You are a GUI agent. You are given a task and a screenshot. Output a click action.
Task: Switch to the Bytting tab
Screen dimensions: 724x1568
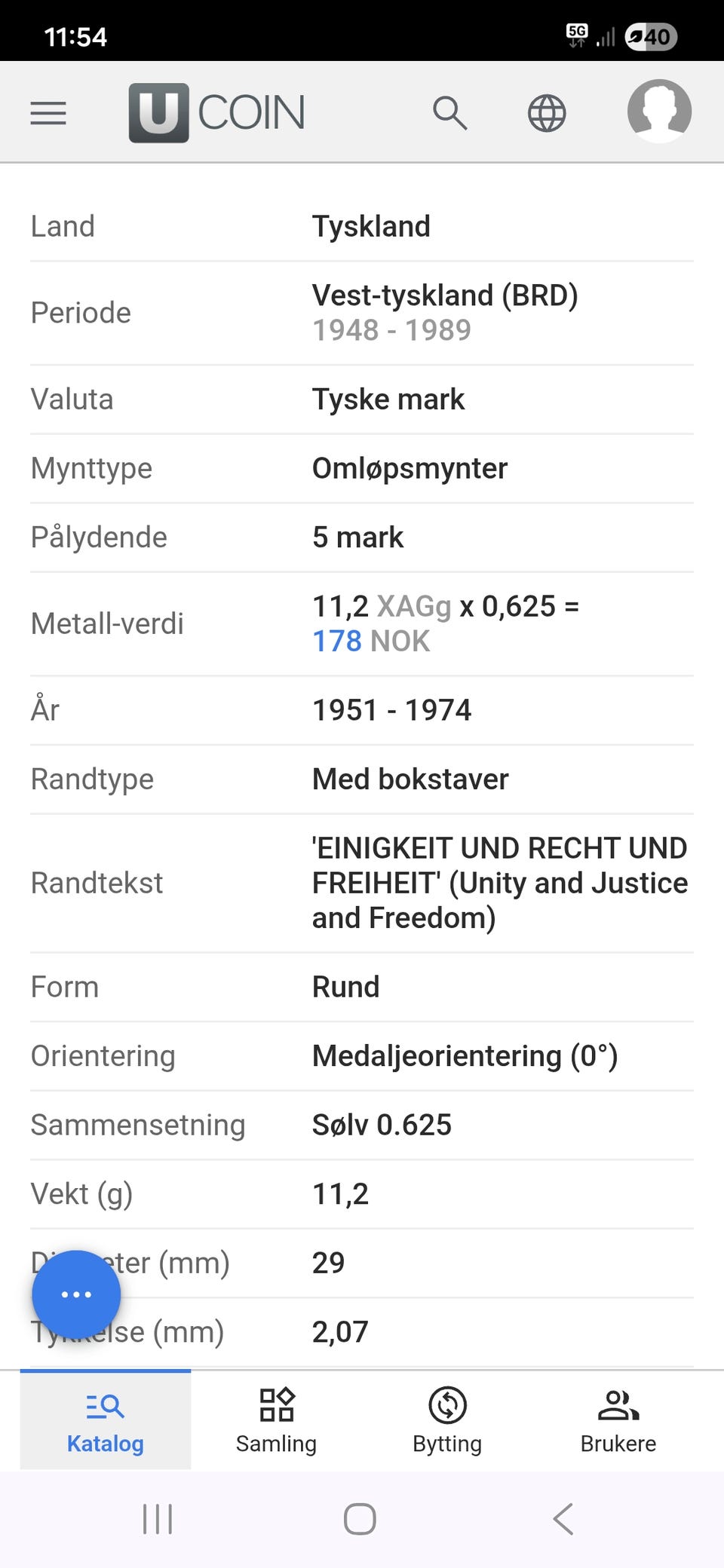(x=446, y=1421)
